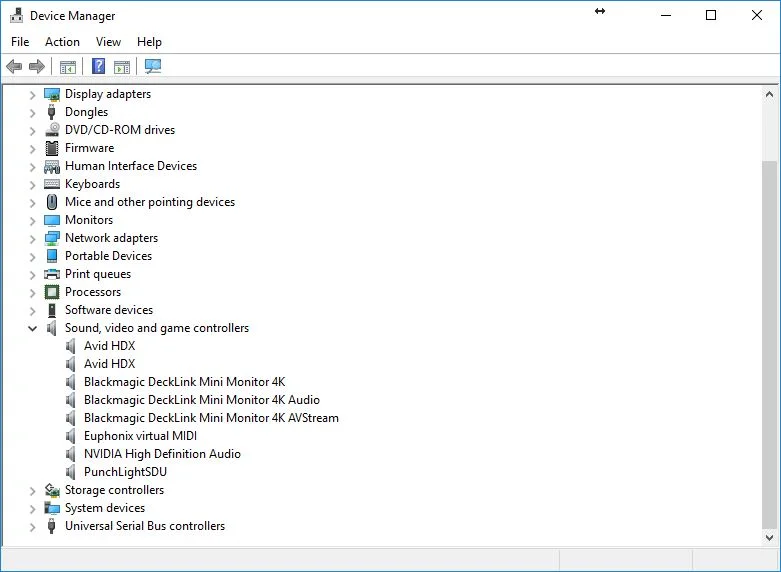Maximize the Device Manager window
The width and height of the screenshot is (781, 572).
711,15
